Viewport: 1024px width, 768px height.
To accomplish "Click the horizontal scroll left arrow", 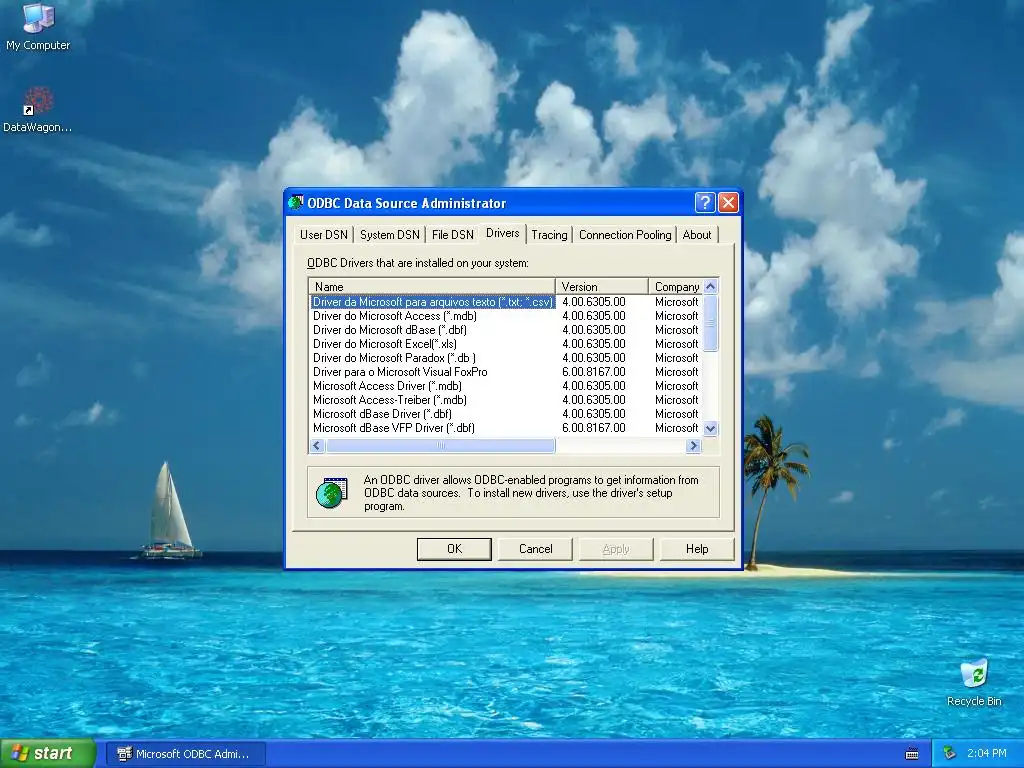I will coord(317,445).
